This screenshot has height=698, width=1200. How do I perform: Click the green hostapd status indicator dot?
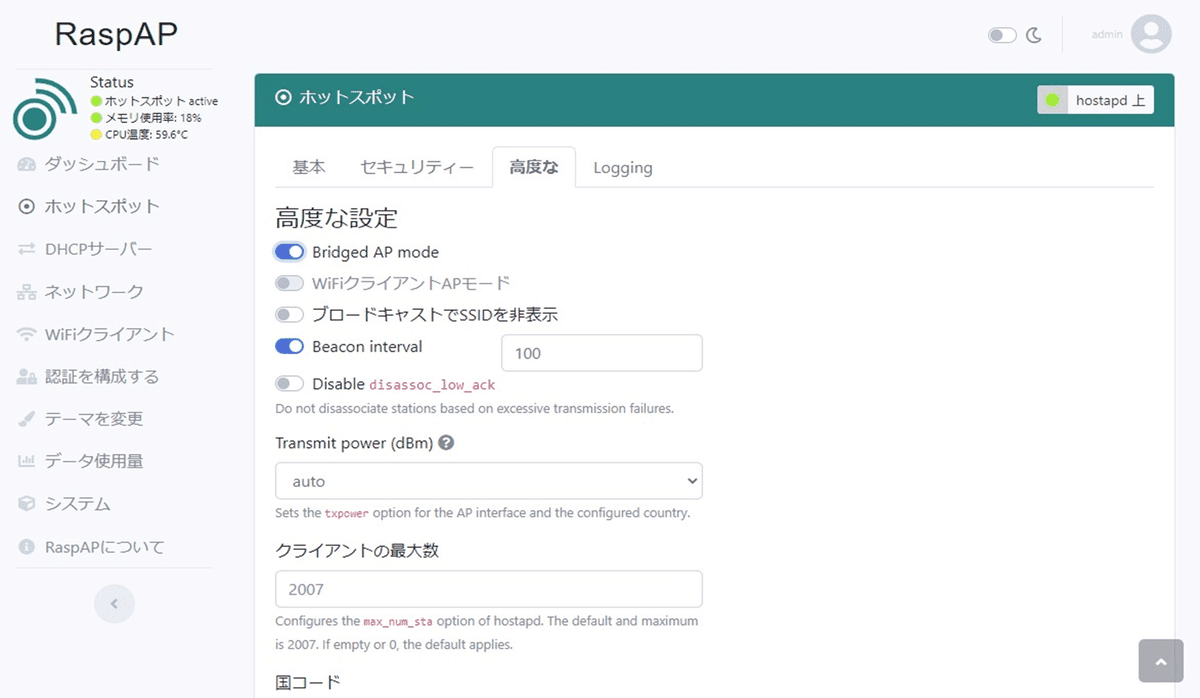click(1051, 100)
